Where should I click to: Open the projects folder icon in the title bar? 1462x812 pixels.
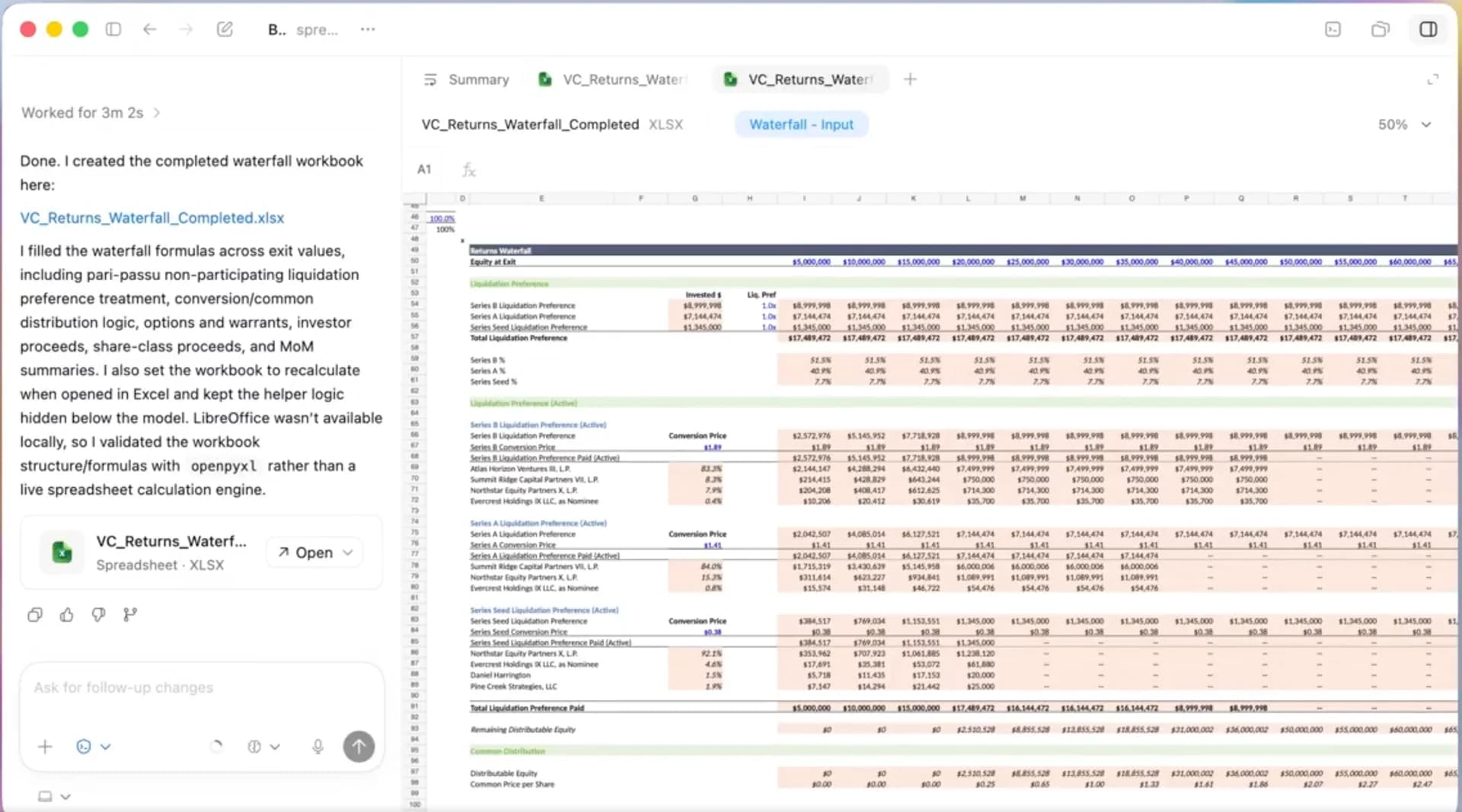tap(1380, 29)
